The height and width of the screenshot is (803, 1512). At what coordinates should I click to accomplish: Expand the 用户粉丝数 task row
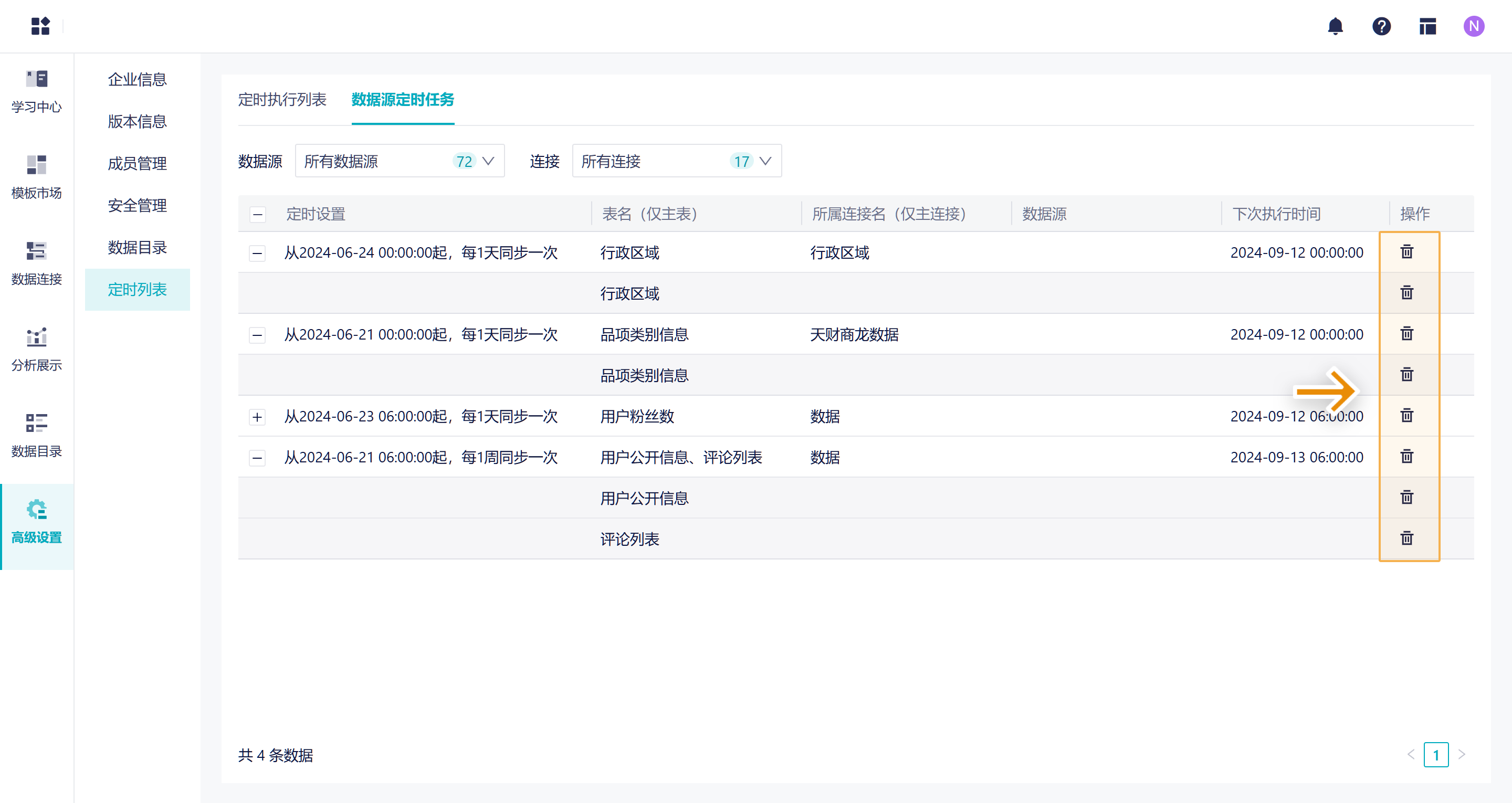(257, 417)
